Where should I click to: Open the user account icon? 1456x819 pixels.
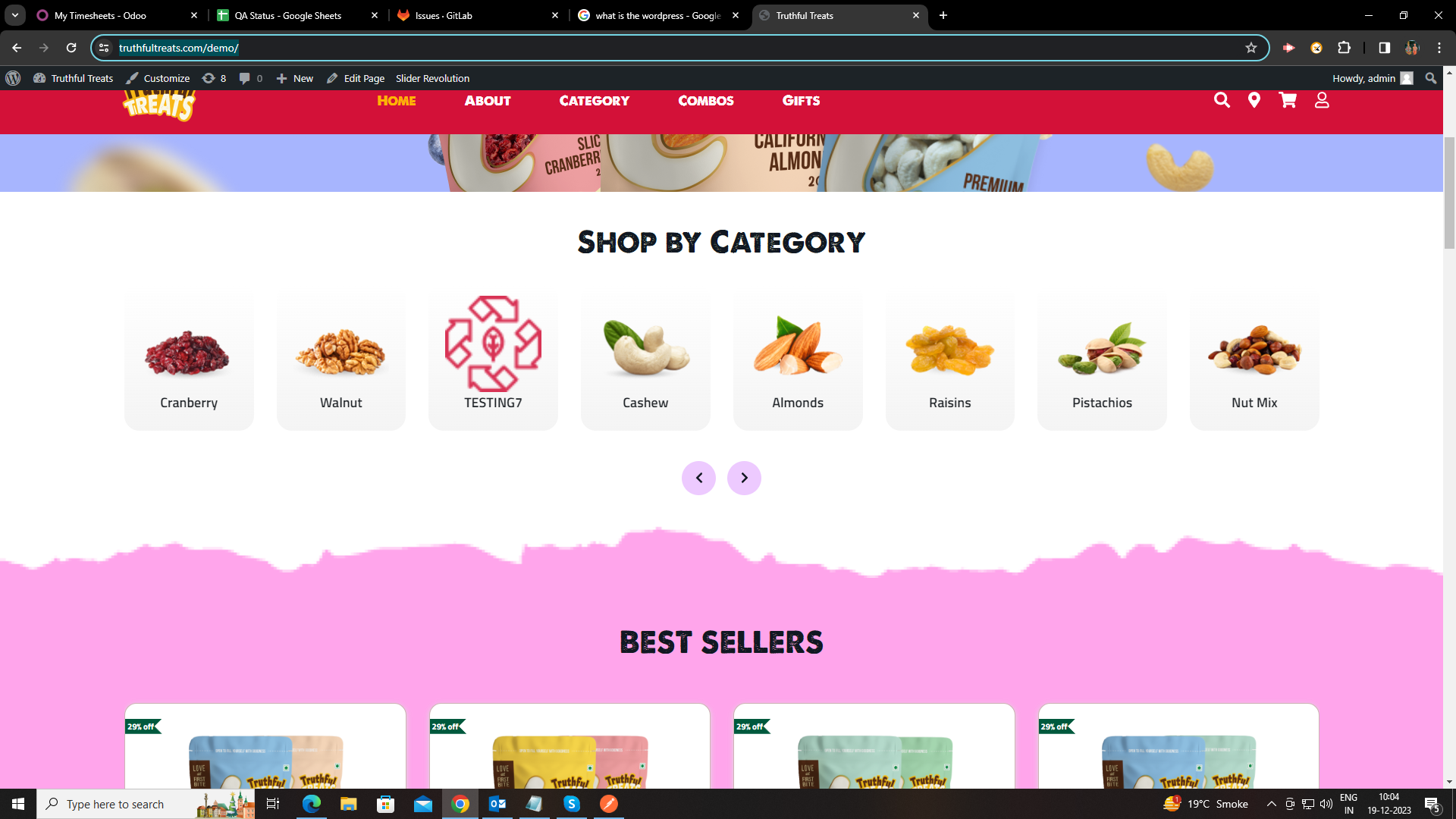(x=1322, y=100)
